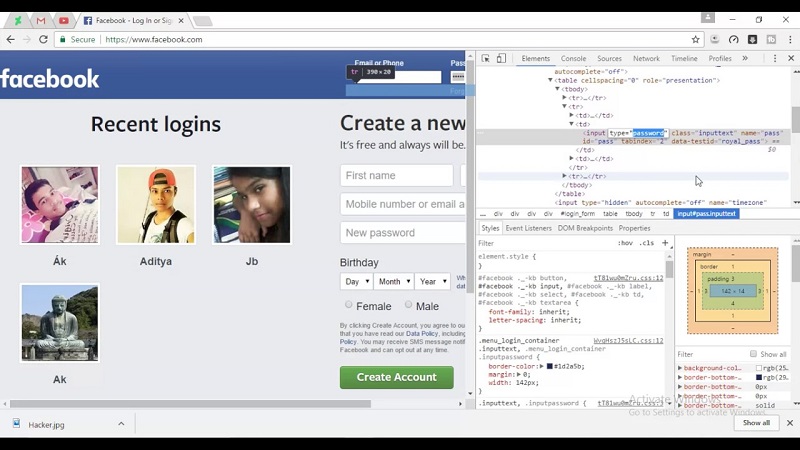
Task: Click the download arrow extension icon
Action: click(x=752, y=39)
